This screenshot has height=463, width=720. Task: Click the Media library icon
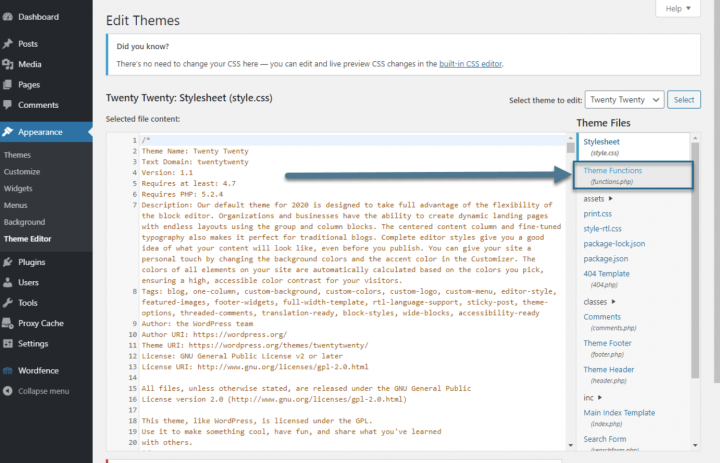coord(7,64)
